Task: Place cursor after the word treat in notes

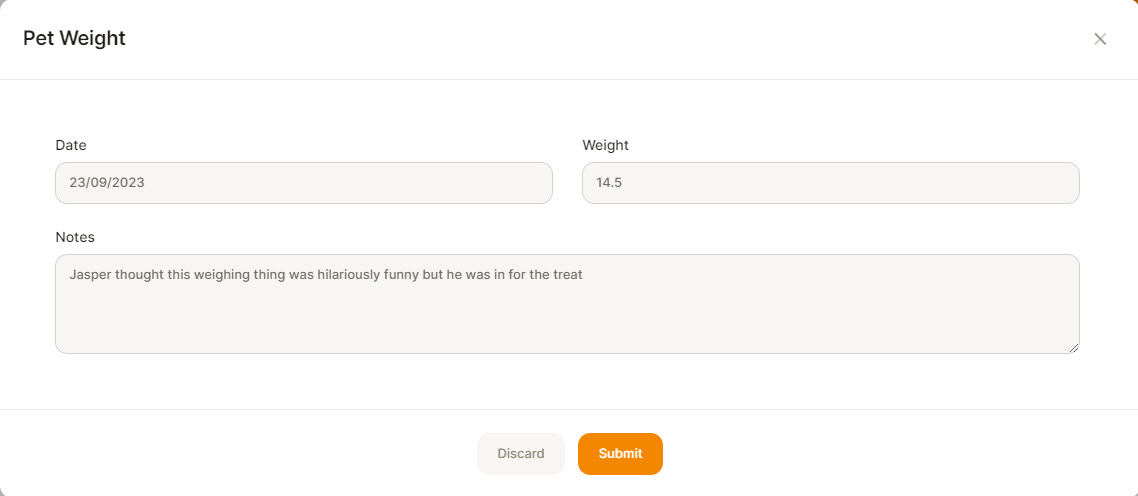Action: pyautogui.click(x=584, y=275)
